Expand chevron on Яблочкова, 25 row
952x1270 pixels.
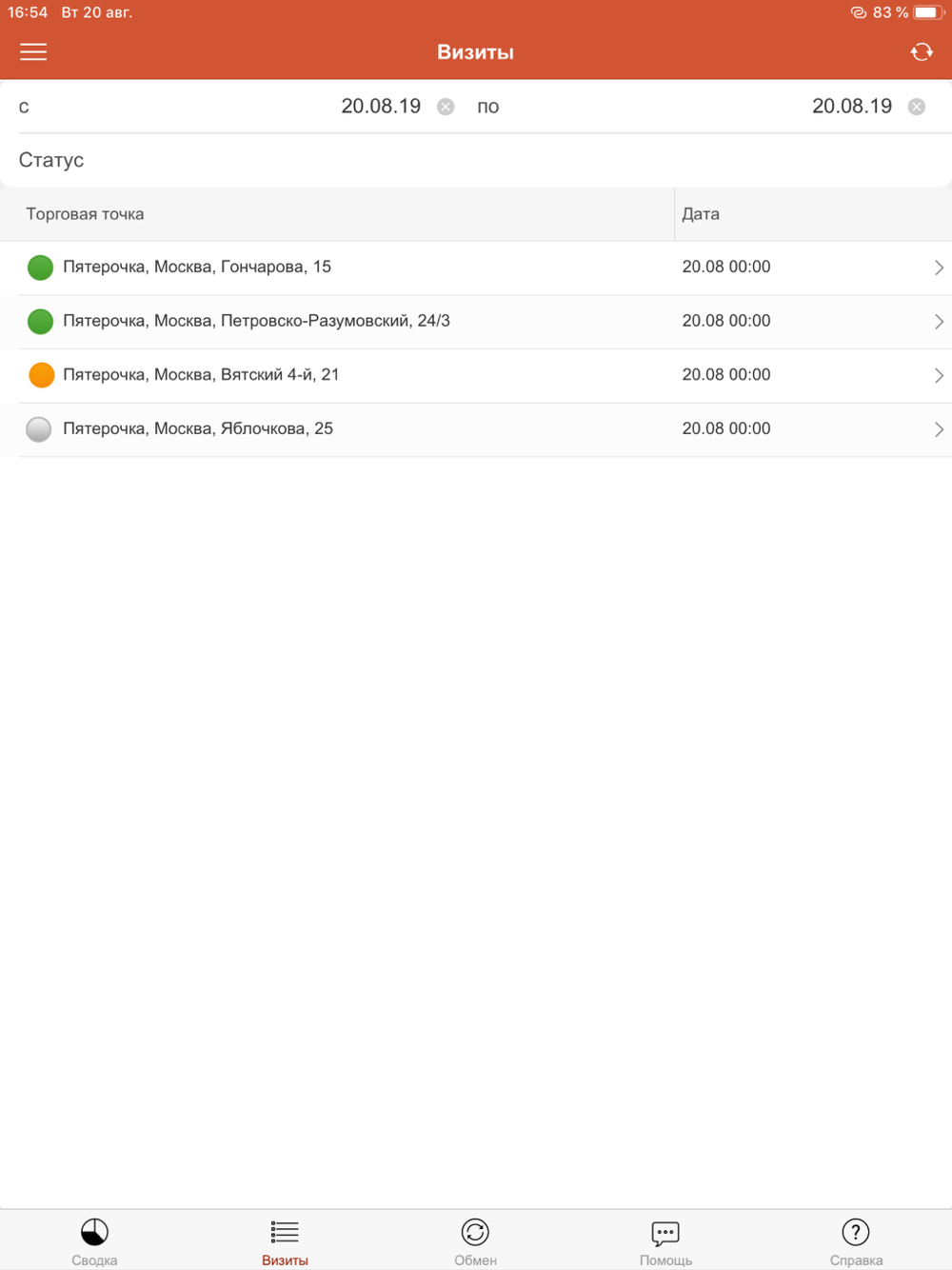pos(939,429)
